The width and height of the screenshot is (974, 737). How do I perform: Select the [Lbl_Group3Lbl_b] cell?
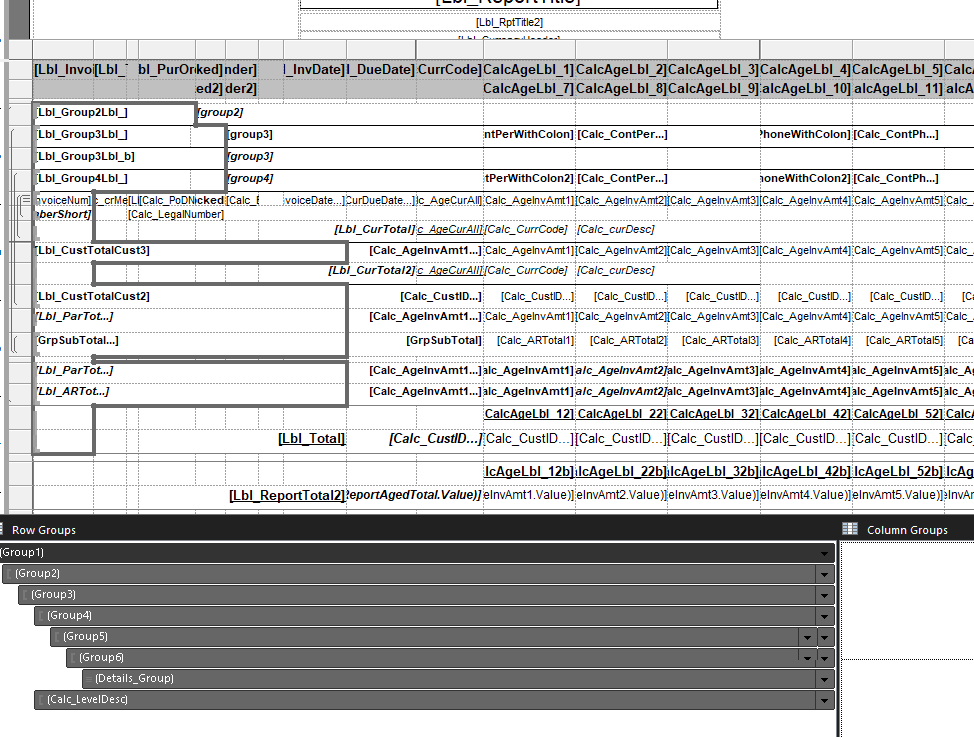pyautogui.click(x=129, y=157)
